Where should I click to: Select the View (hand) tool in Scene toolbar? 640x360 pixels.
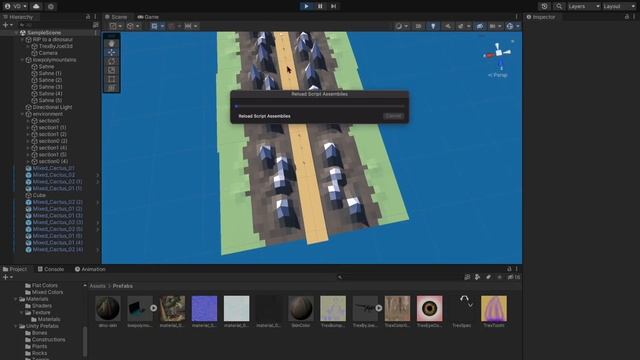(x=111, y=43)
